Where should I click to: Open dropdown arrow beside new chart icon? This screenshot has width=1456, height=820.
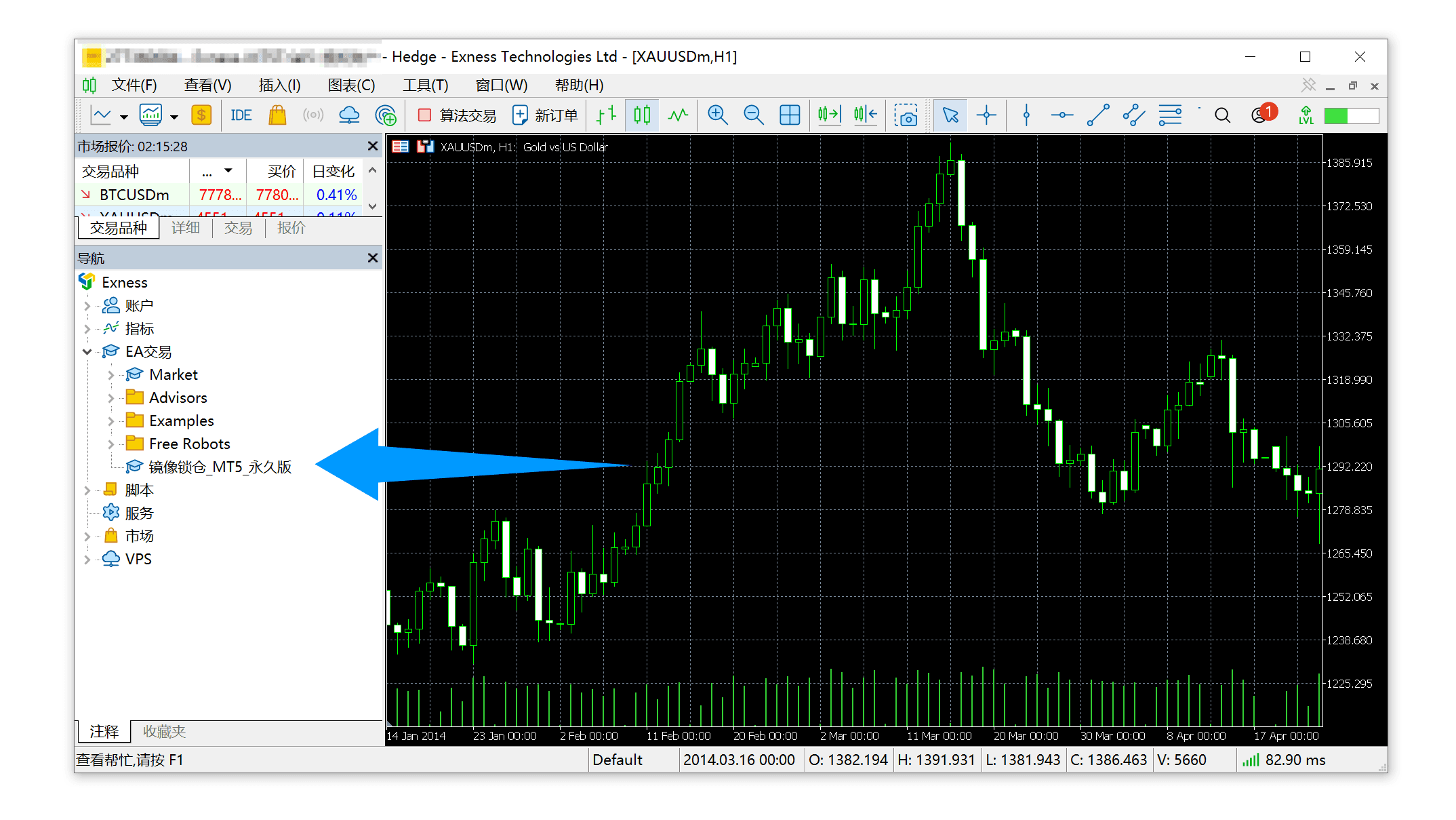point(123,117)
